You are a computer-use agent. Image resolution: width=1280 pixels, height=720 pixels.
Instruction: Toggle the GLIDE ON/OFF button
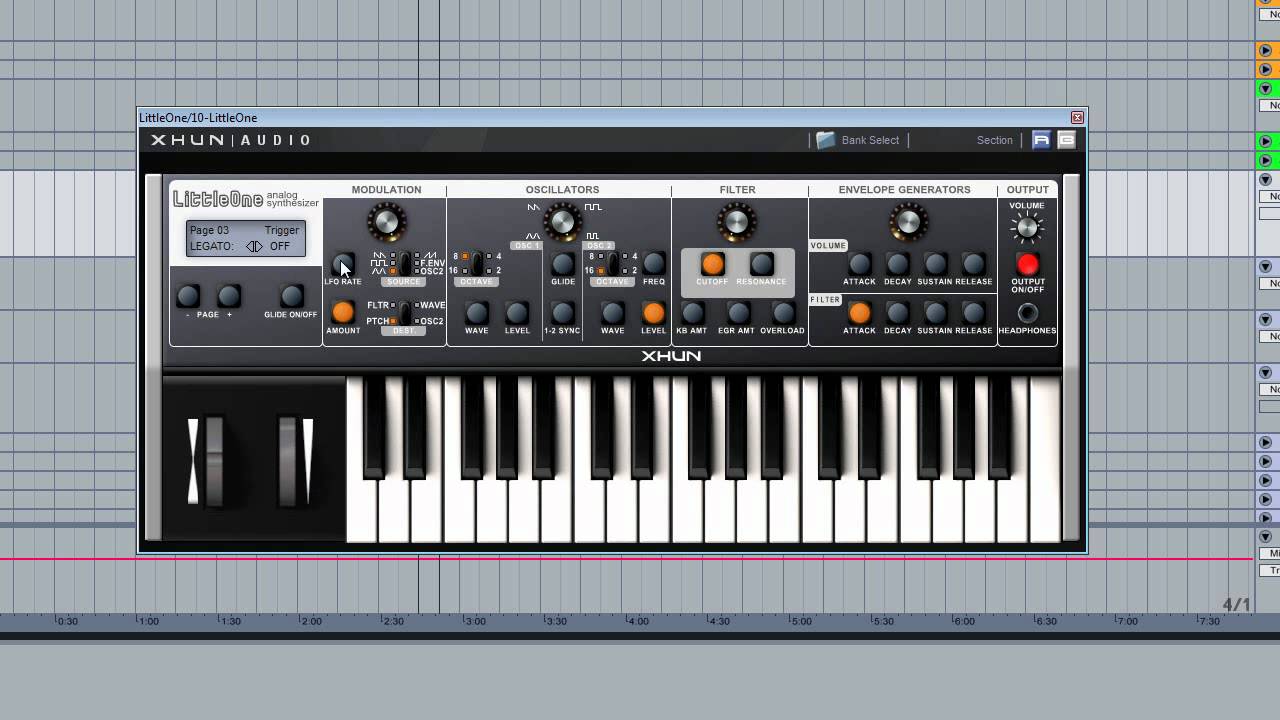click(291, 296)
